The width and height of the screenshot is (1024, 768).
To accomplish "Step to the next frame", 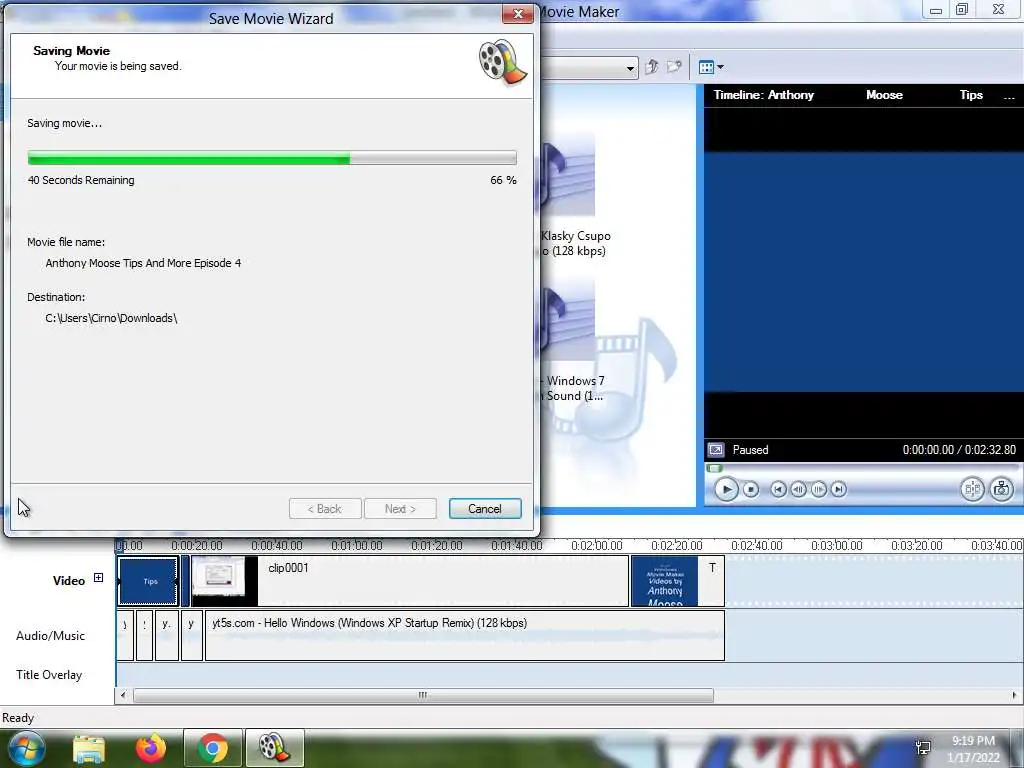I will tap(818, 489).
